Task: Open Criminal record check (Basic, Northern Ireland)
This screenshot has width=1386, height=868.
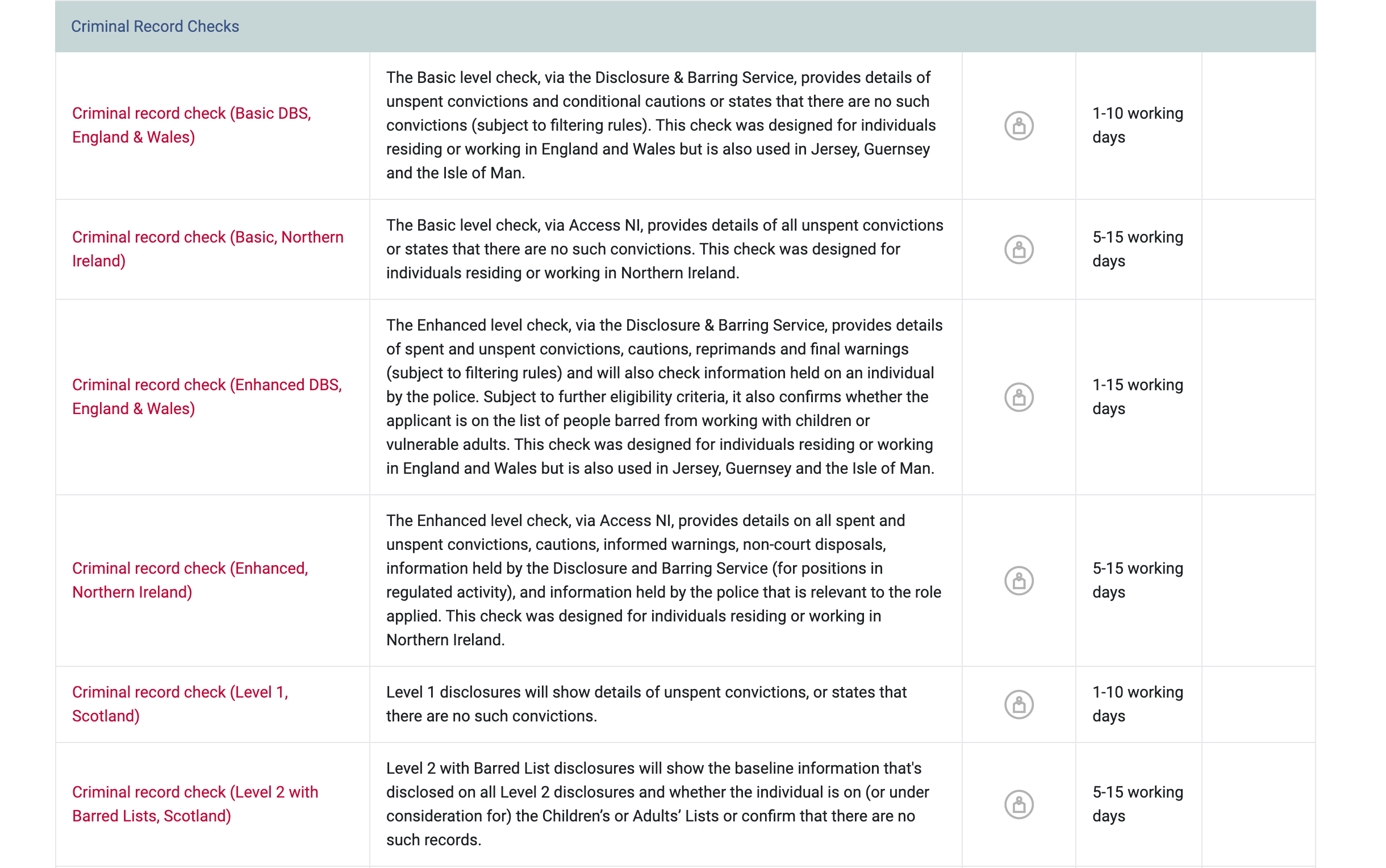Action: pos(208,249)
